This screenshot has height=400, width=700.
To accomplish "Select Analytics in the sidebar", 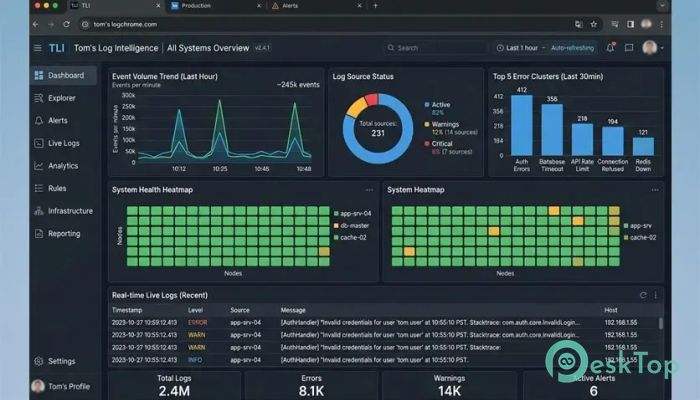I will click(x=64, y=166).
